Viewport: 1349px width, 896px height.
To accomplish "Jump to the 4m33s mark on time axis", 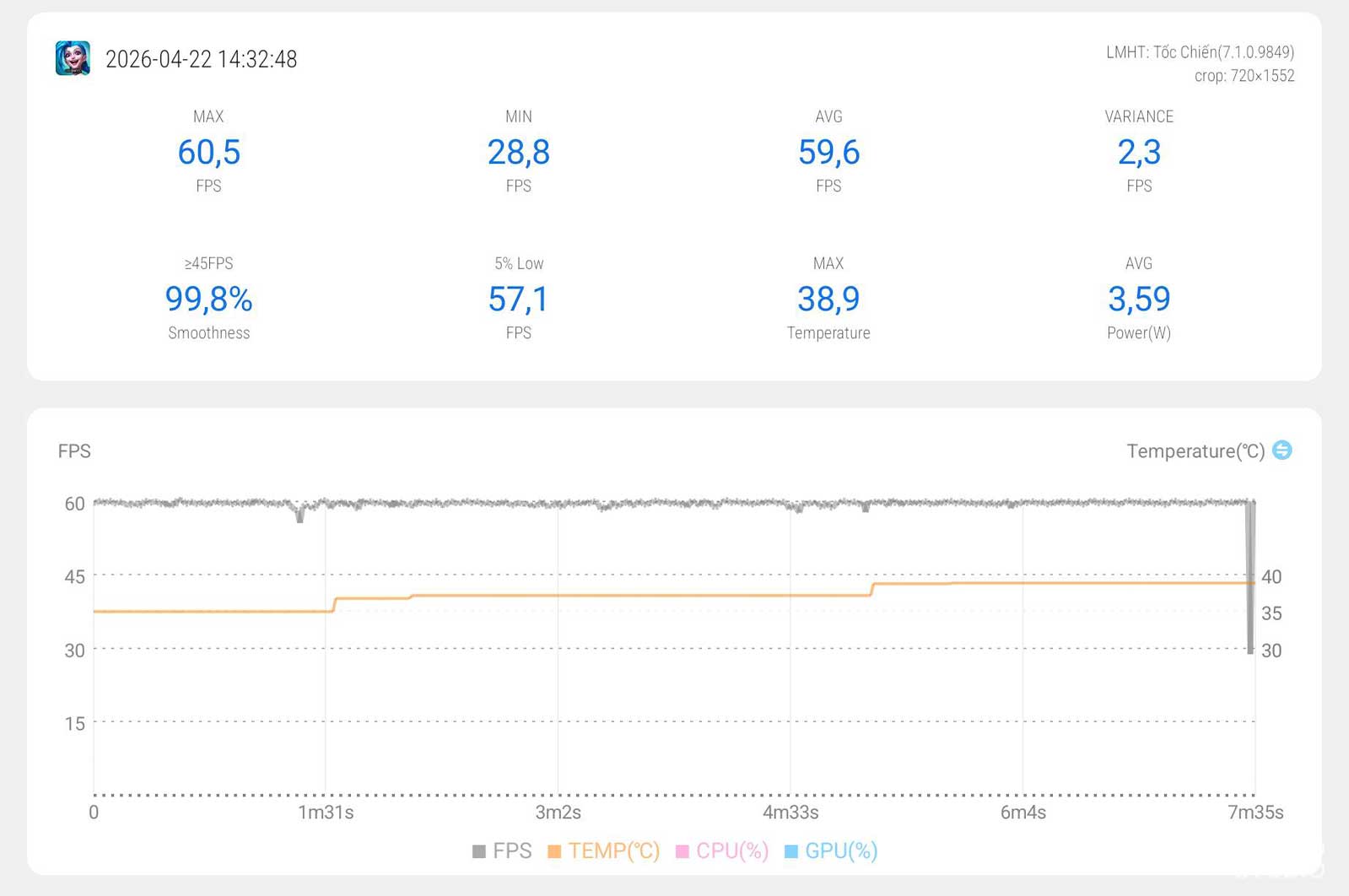I will 791,812.
